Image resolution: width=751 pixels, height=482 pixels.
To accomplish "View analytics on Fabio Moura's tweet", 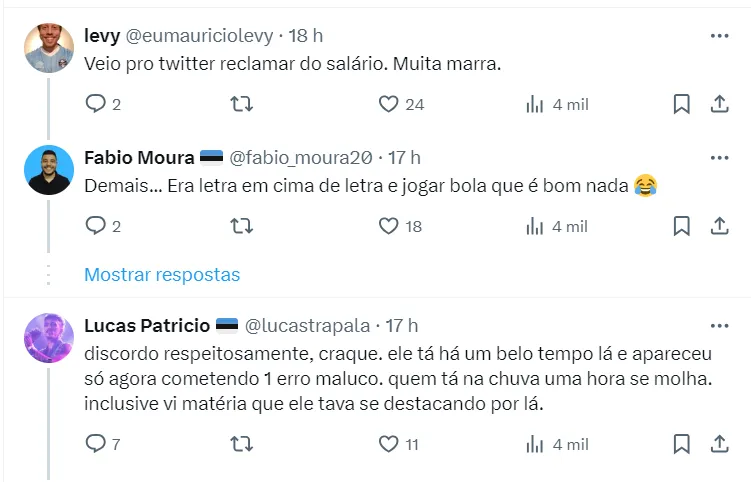I will (x=534, y=227).
